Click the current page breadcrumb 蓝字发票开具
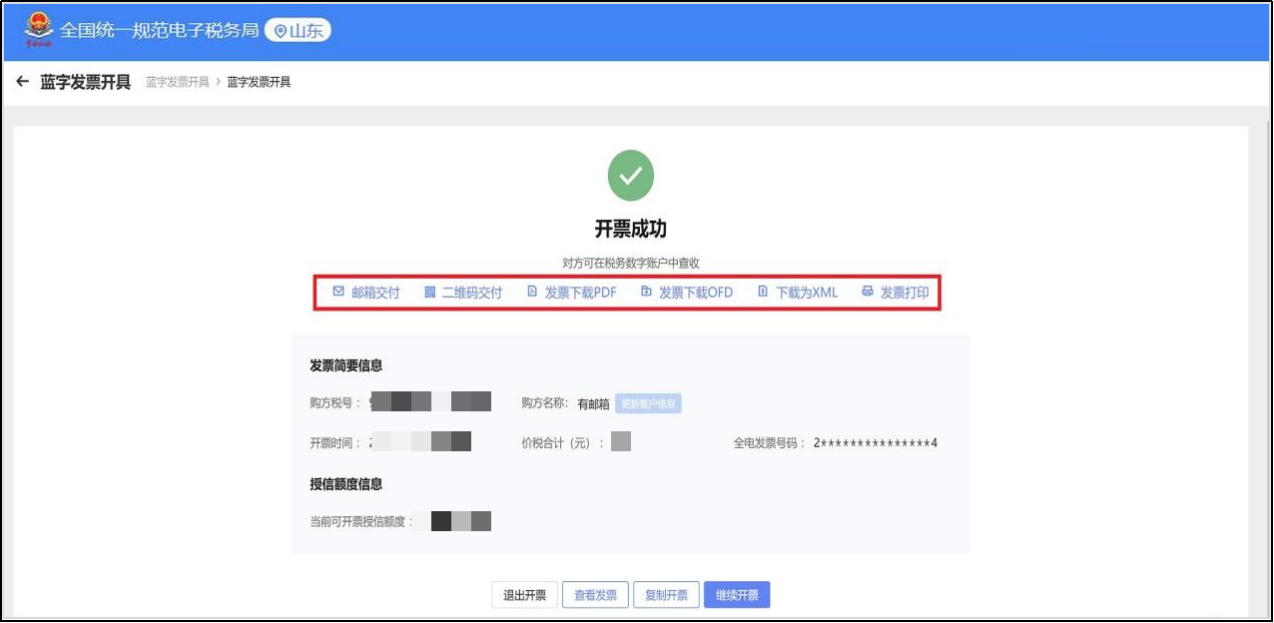The height and width of the screenshot is (623, 1274). (259, 82)
